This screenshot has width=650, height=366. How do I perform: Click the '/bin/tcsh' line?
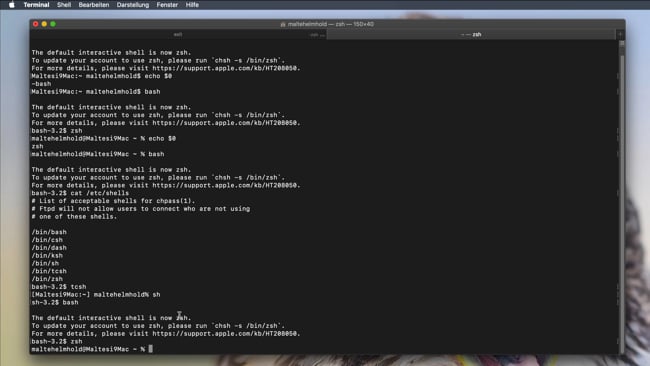(x=49, y=271)
